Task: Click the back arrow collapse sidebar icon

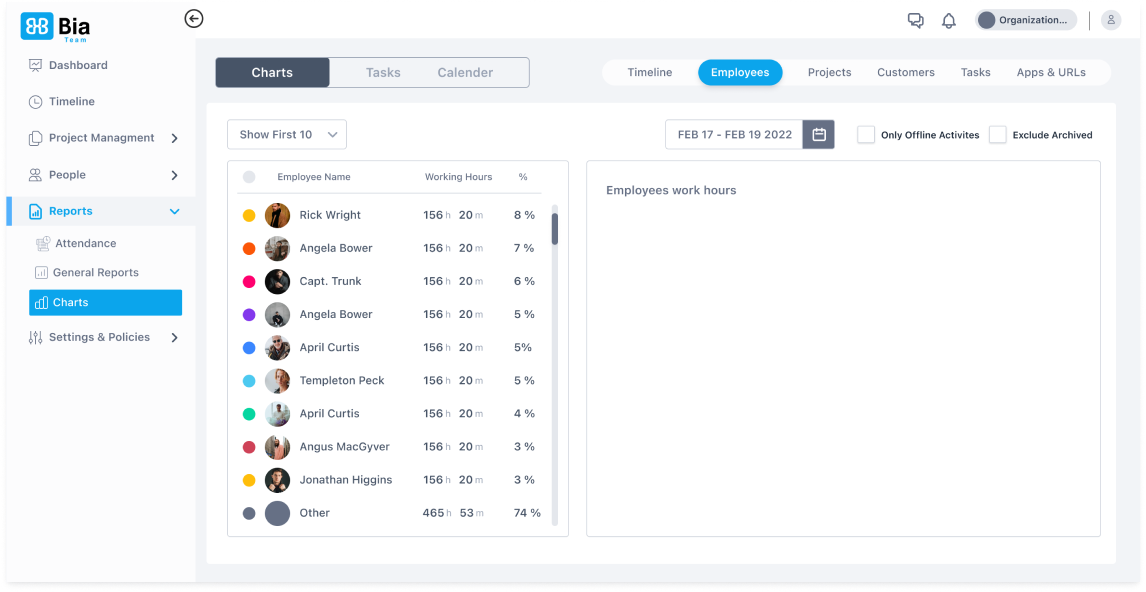Action: tap(194, 19)
